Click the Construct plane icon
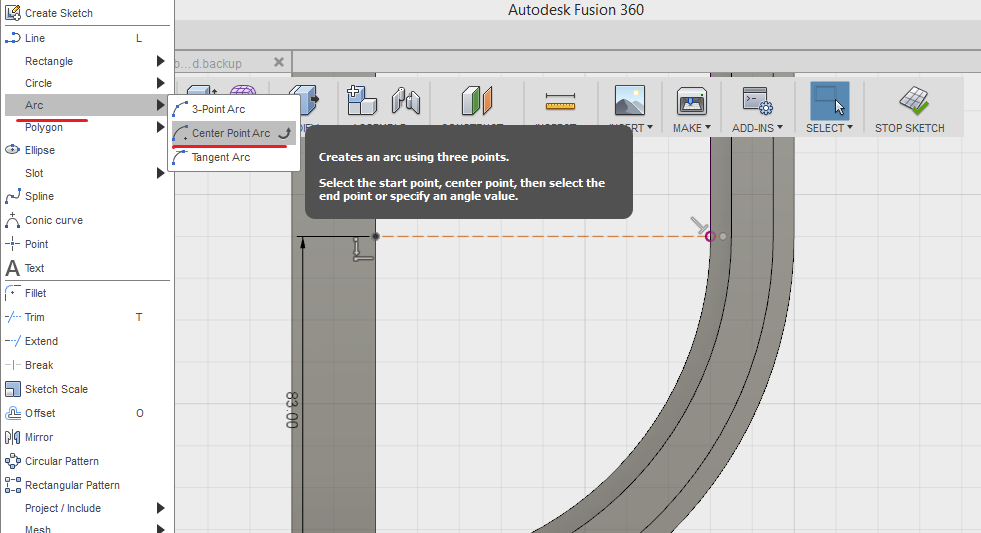Image resolution: width=981 pixels, height=533 pixels. [x=477, y=100]
